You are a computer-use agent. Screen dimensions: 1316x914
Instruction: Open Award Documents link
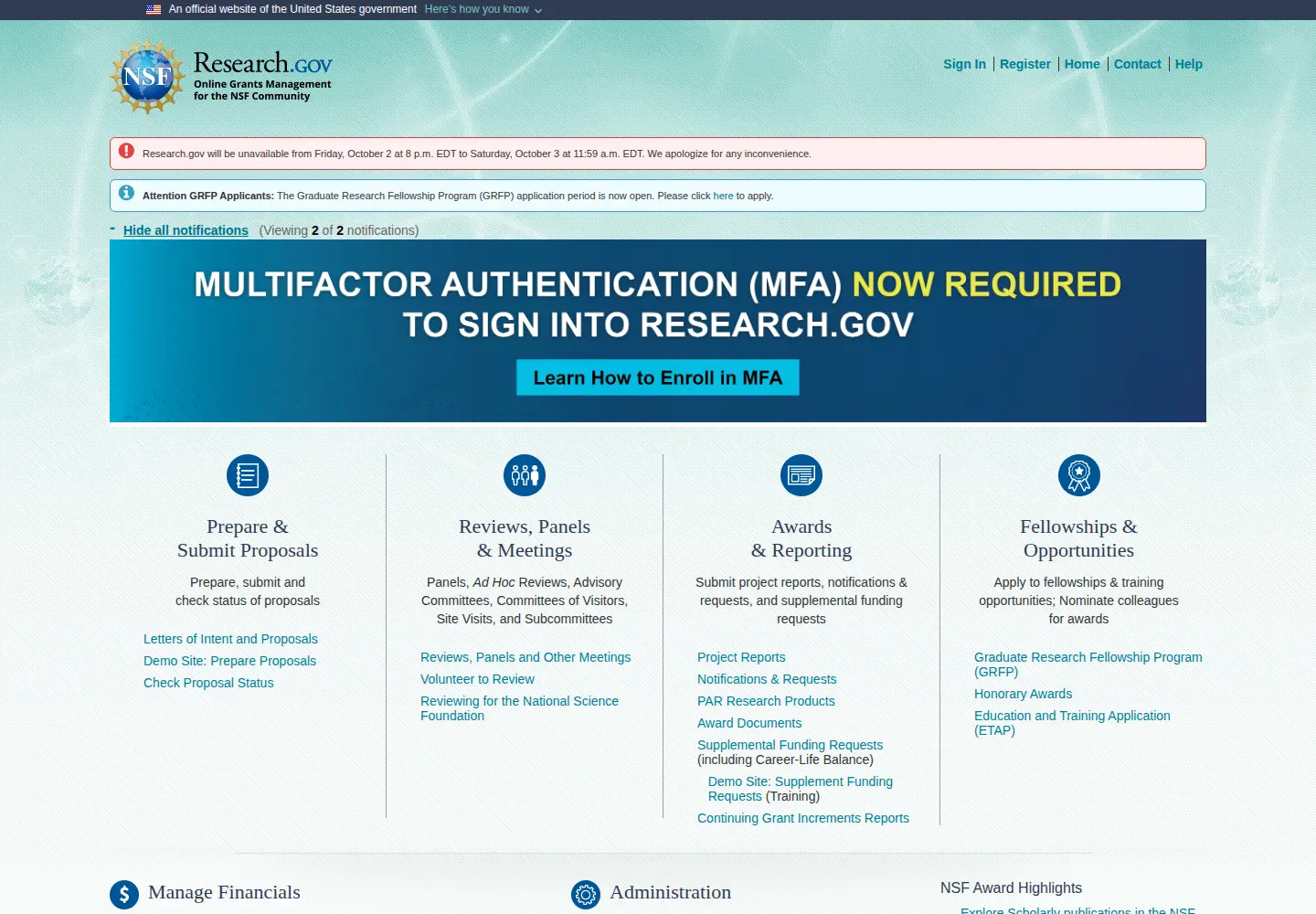(x=749, y=723)
